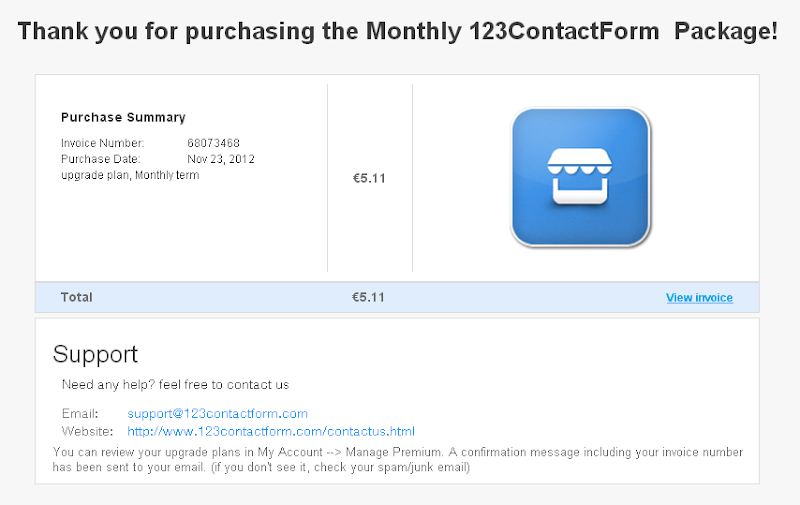Viewport: 800px width, 505px height.
Task: Click the Email label in Support
Action: [x=80, y=413]
